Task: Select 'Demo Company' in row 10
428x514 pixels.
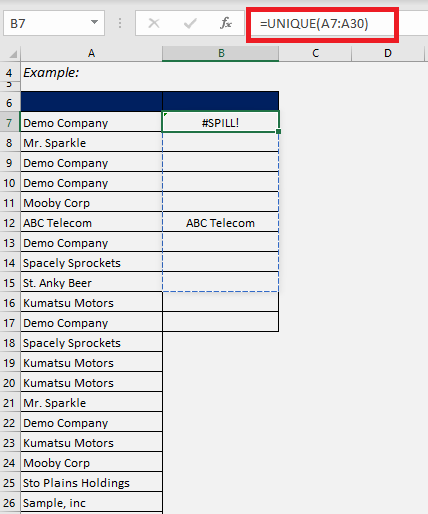Action: tap(91, 183)
